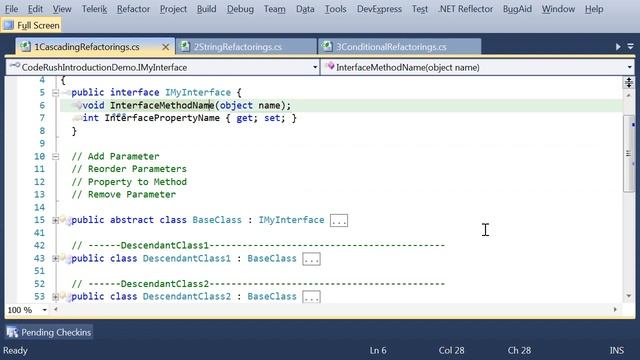Click the IMyInterface type name on line 5
Viewport: 640px width, 360px height.
pos(198,93)
